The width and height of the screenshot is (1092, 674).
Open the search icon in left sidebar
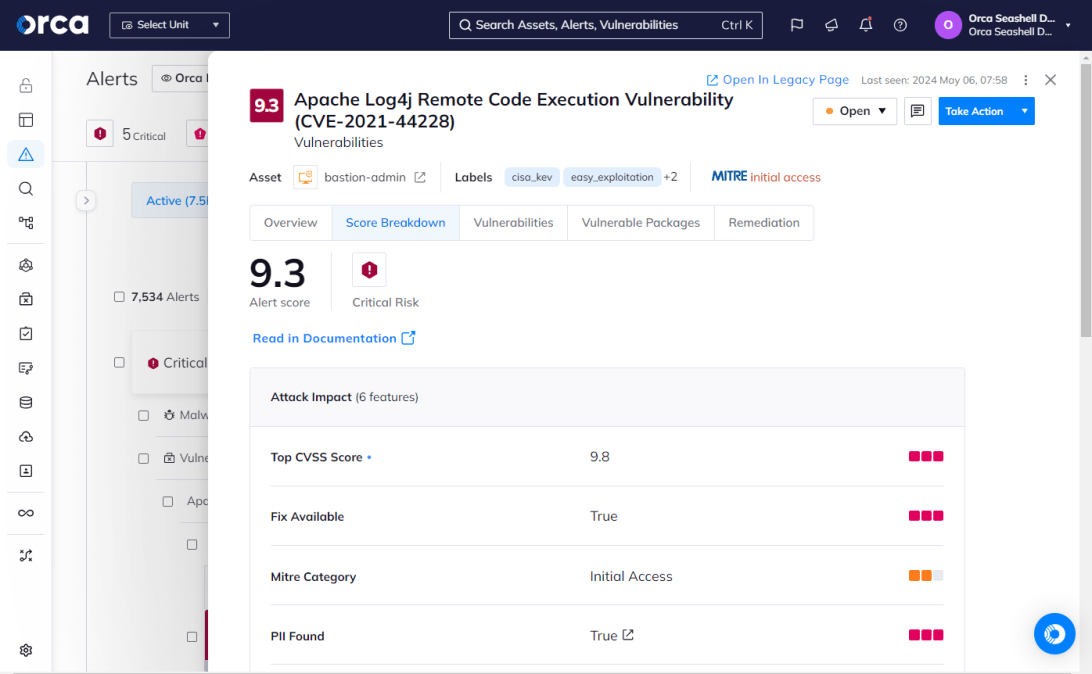(26, 189)
